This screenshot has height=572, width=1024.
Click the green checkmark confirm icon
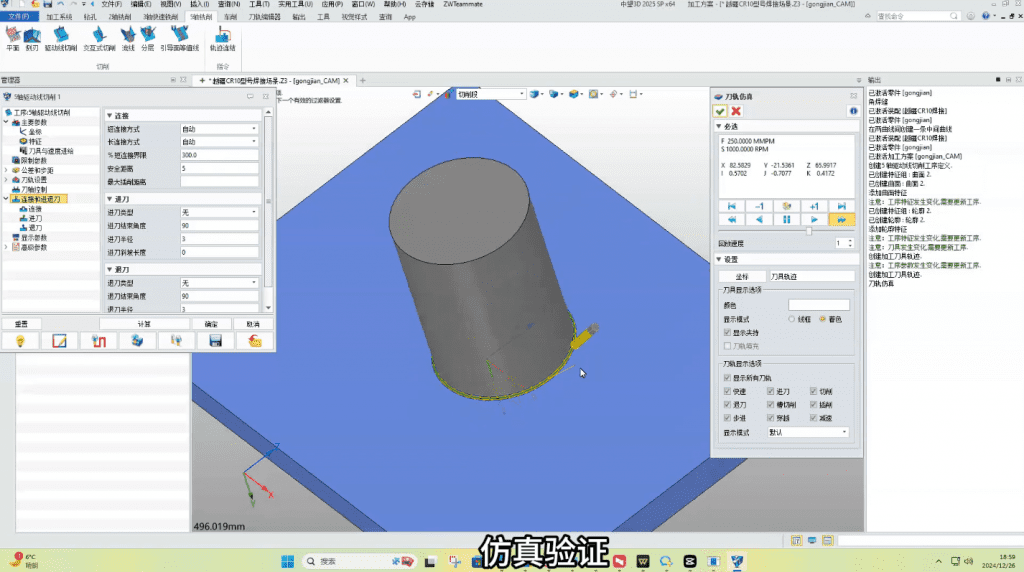pos(720,111)
